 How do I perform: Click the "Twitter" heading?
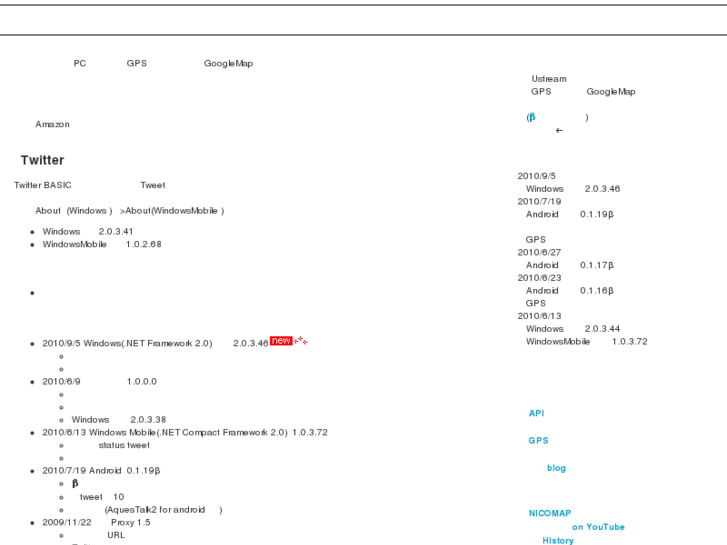pos(42,160)
